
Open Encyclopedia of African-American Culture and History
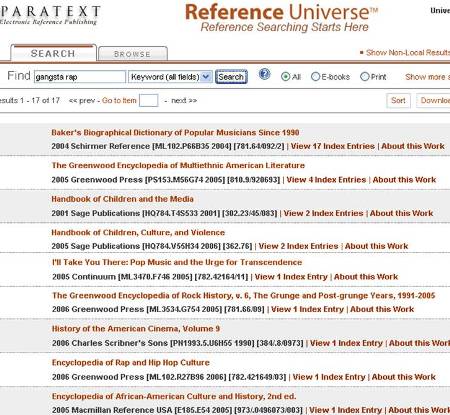pyautogui.click(x=174, y=396)
